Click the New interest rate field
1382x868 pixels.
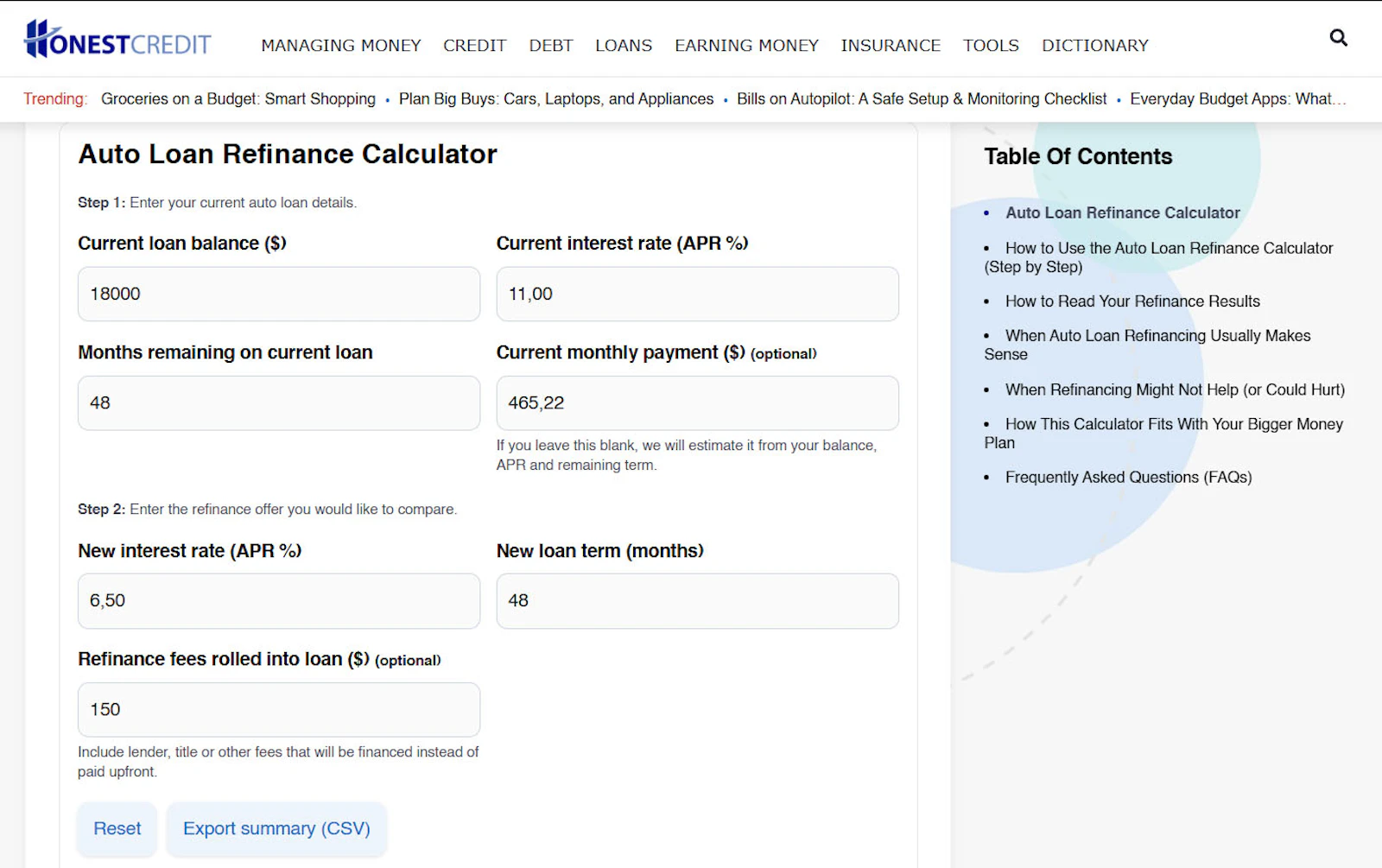(x=279, y=600)
